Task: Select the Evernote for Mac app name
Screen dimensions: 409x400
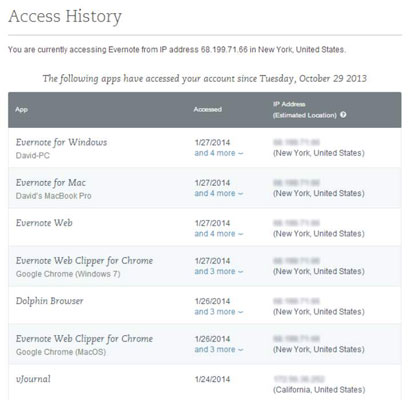Action: 51,183
